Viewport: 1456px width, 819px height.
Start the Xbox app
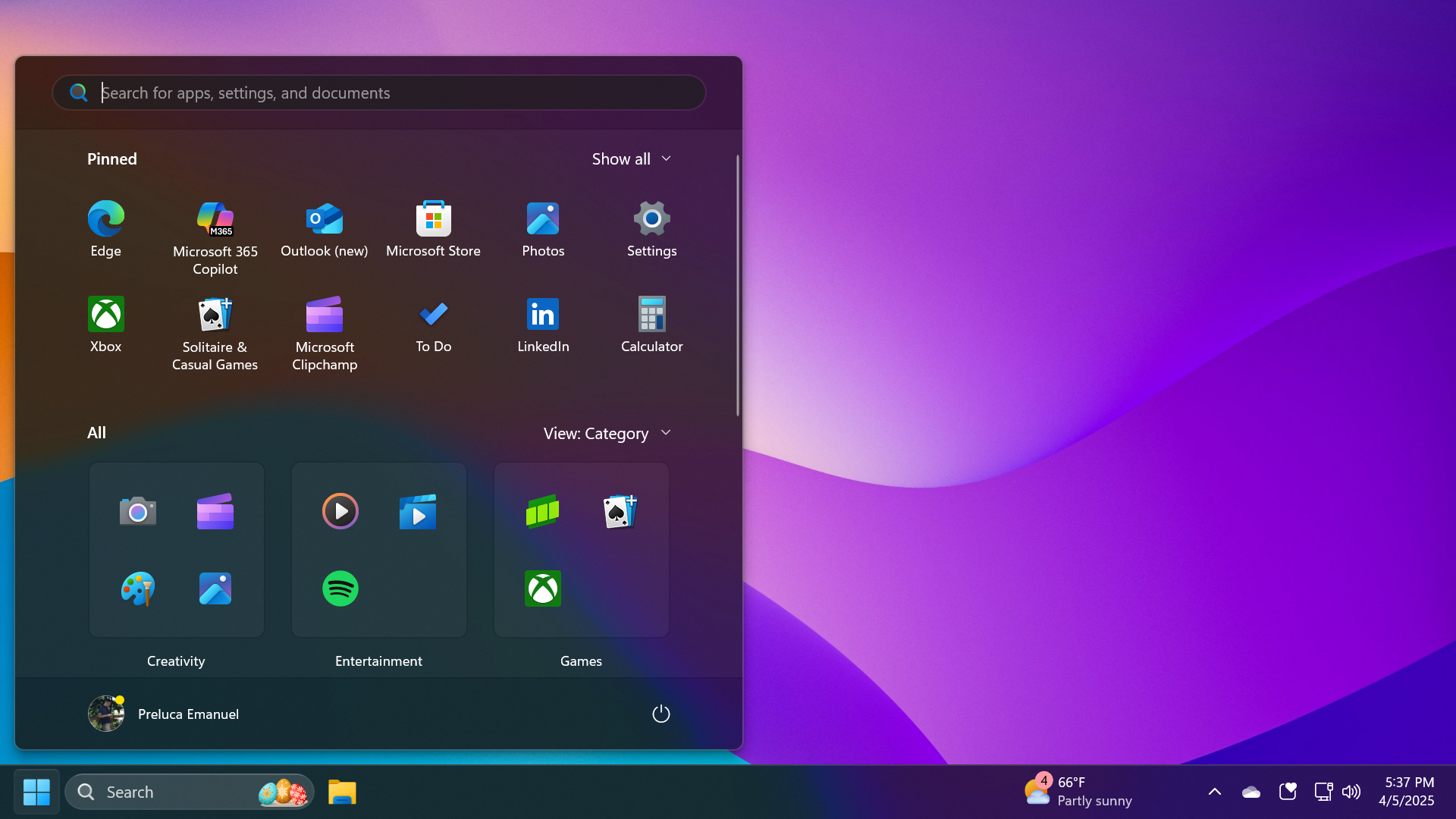click(x=105, y=324)
